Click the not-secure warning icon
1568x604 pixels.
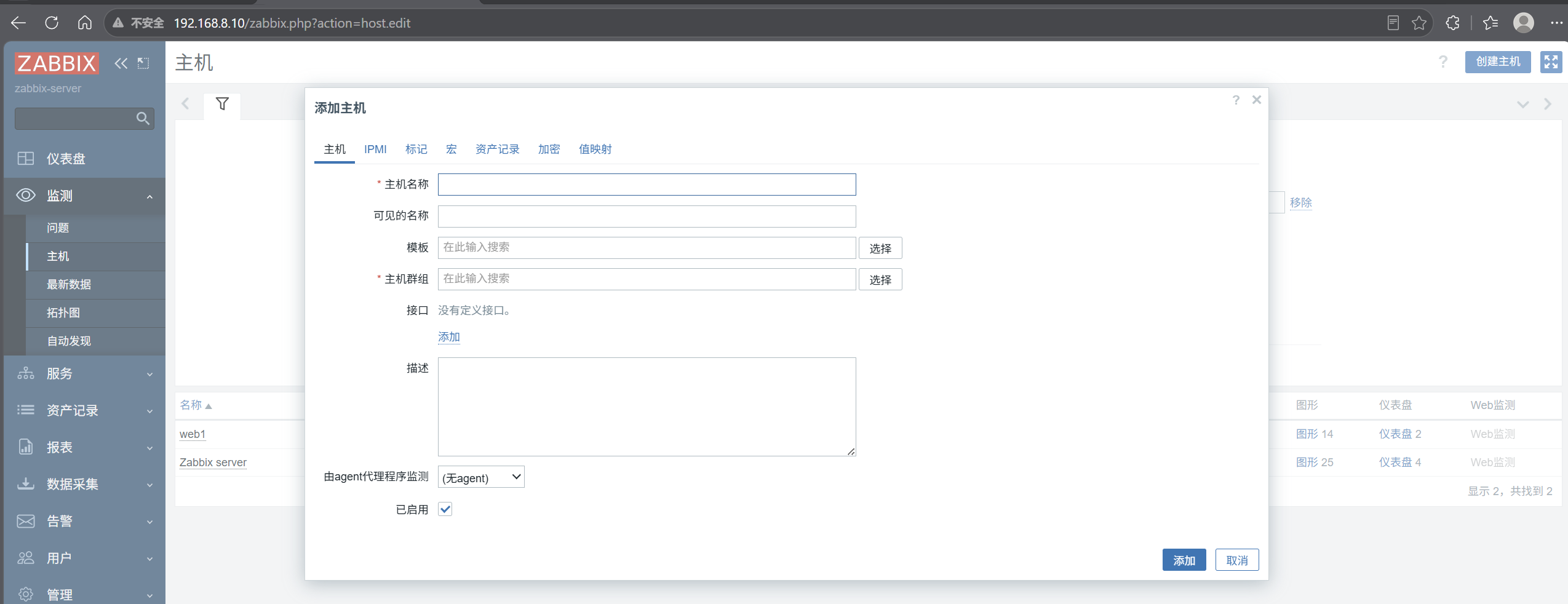(x=118, y=23)
